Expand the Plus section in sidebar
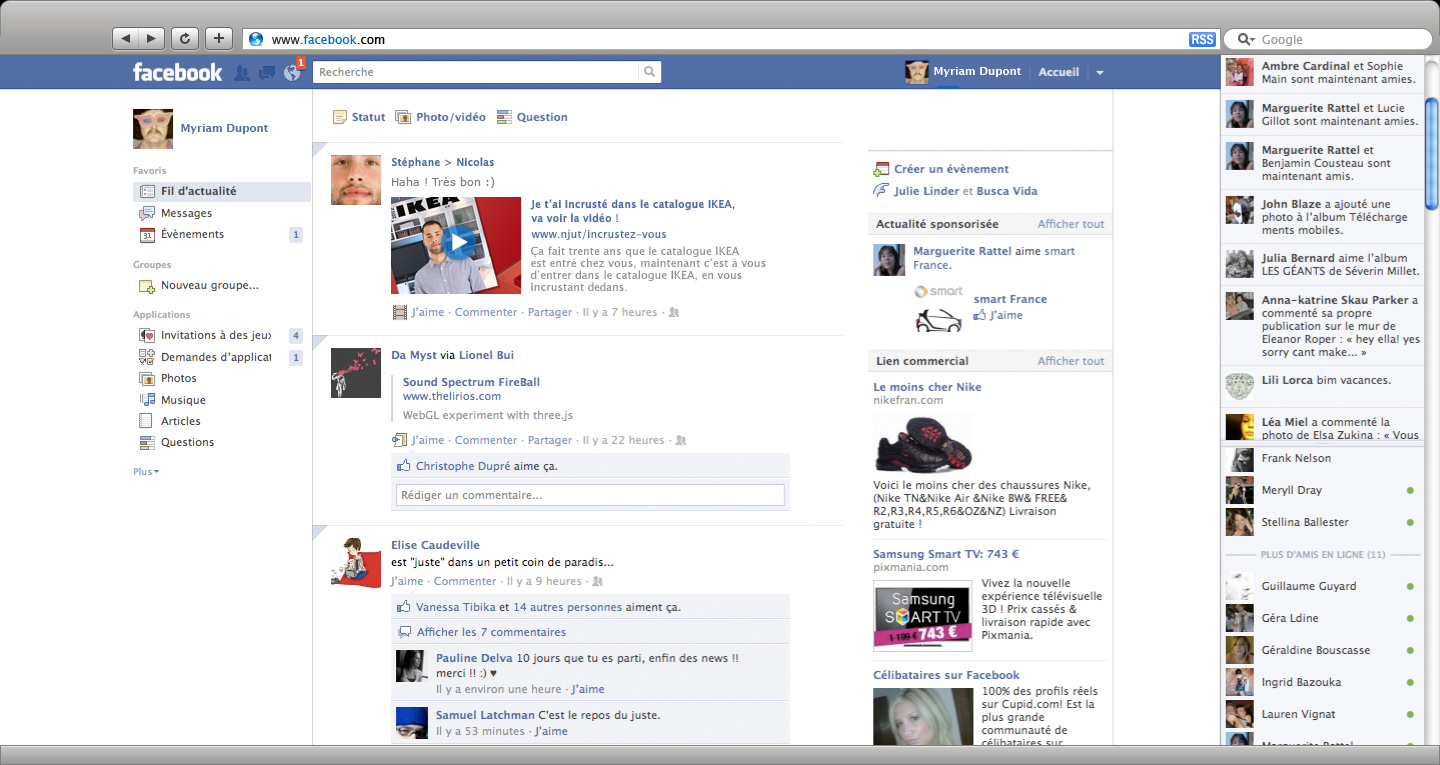This screenshot has width=1440, height=765. [x=146, y=471]
